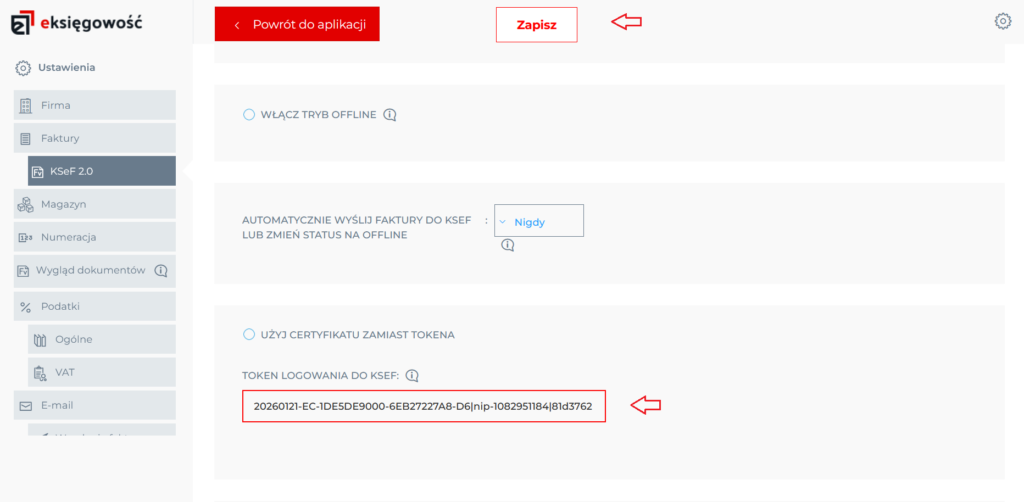Image resolution: width=1024 pixels, height=502 pixels.
Task: Click Powrót do aplikacji button
Action: pyautogui.click(x=297, y=24)
